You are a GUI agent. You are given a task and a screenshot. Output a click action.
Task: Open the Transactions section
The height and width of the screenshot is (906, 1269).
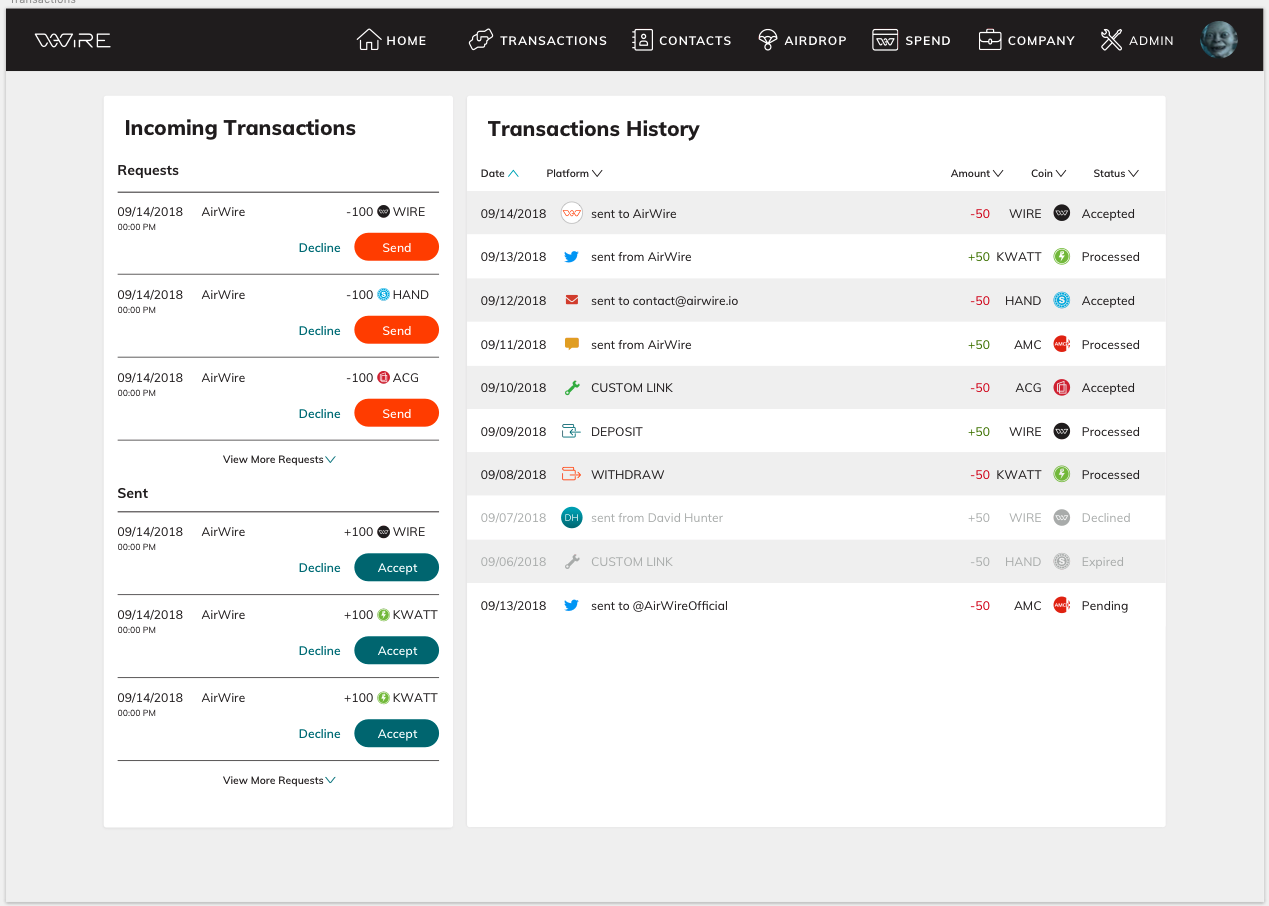(x=538, y=40)
